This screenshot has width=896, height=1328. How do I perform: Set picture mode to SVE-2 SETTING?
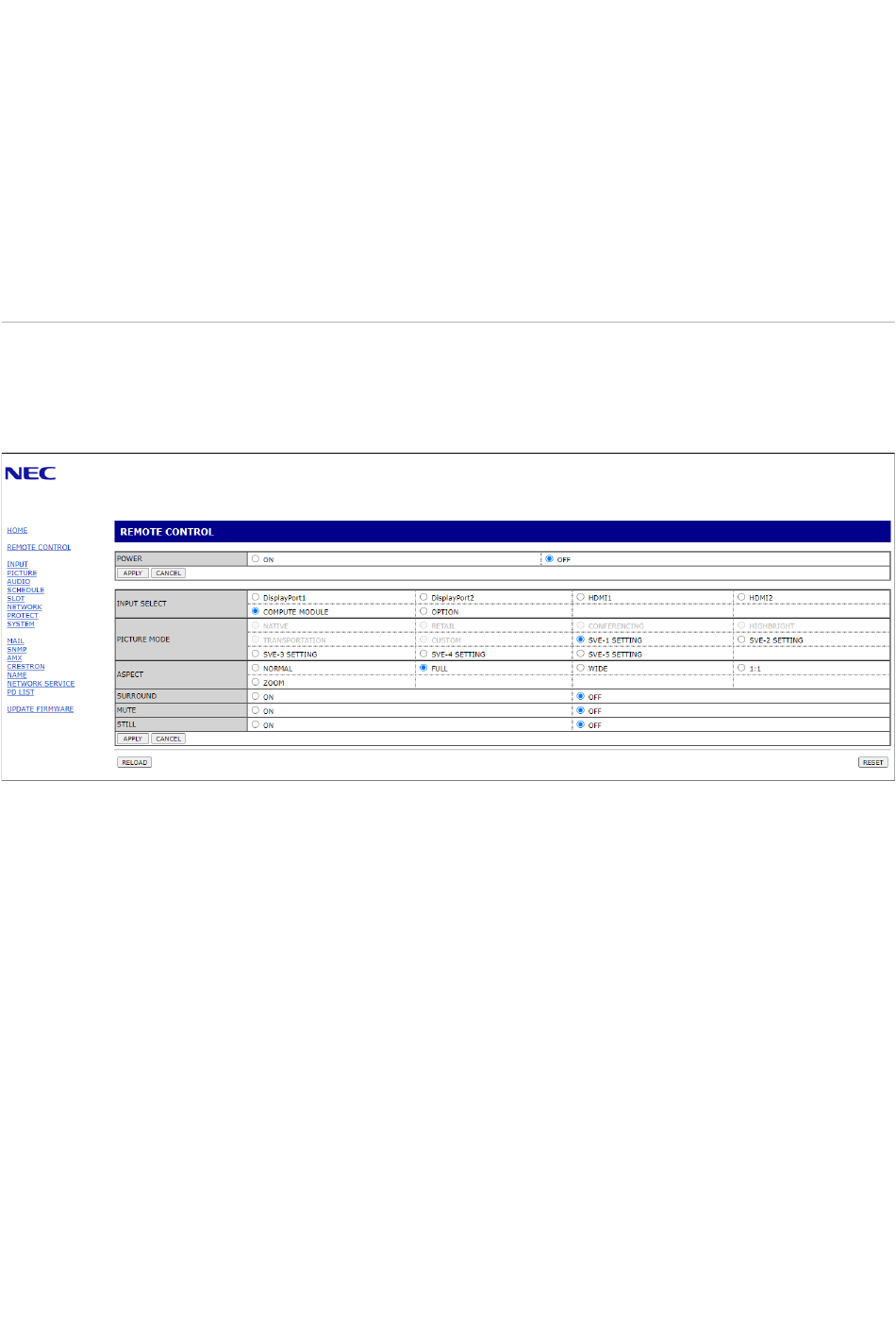pyautogui.click(x=741, y=639)
